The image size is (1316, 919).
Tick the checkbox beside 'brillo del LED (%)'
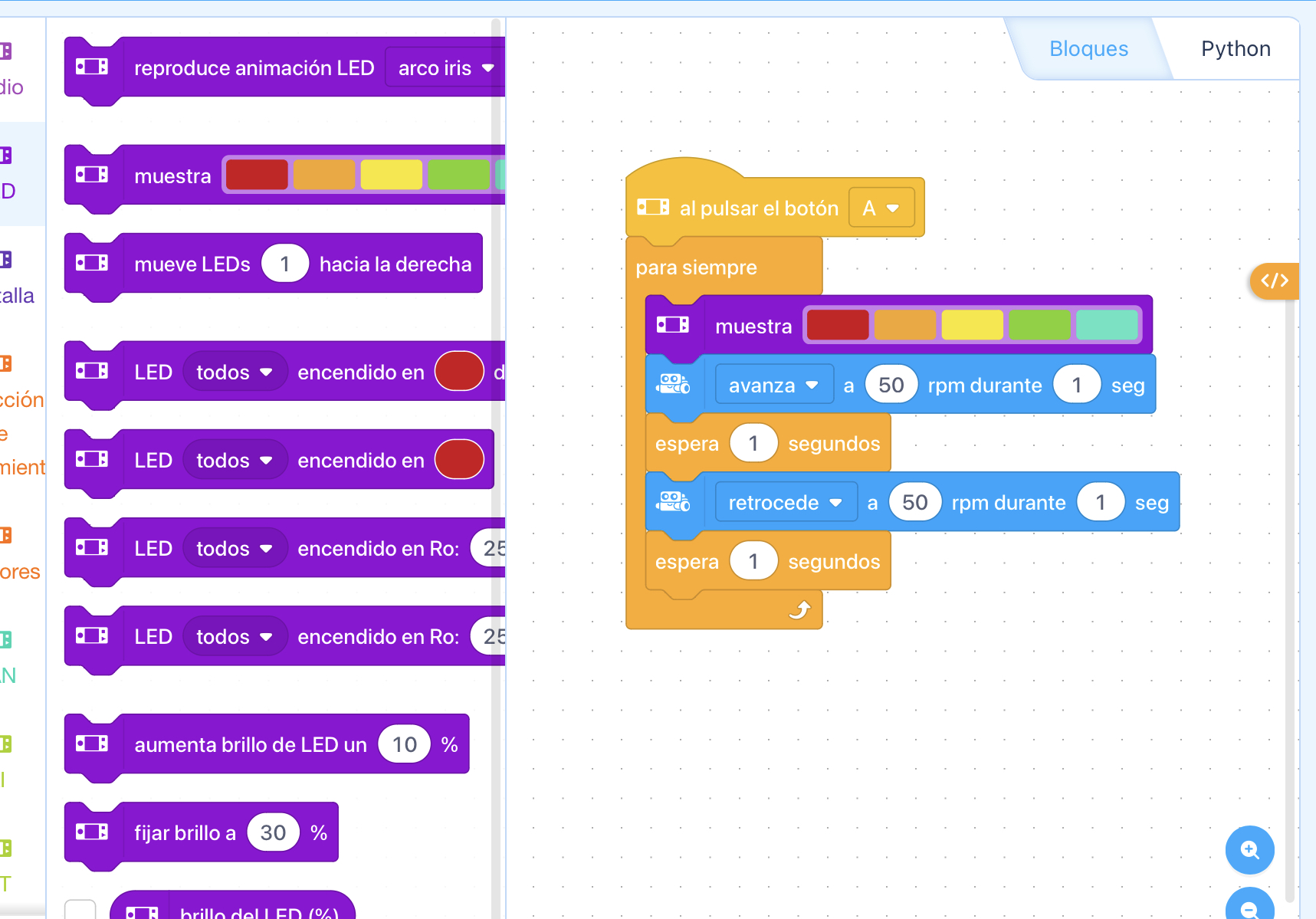click(80, 911)
